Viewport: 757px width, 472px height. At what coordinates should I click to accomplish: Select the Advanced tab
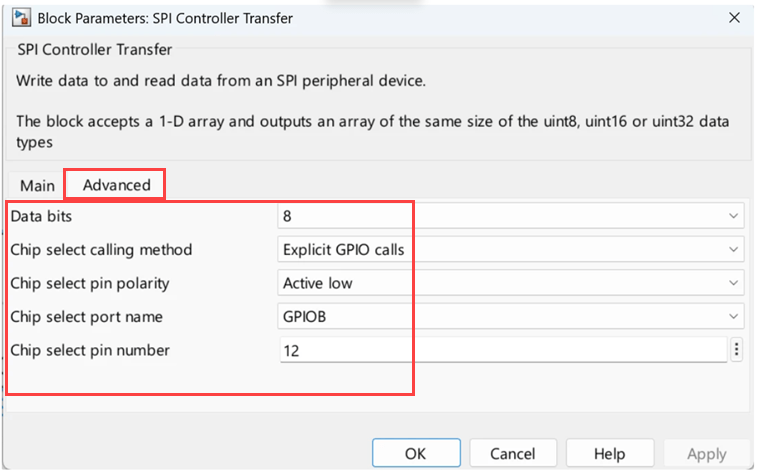click(116, 185)
